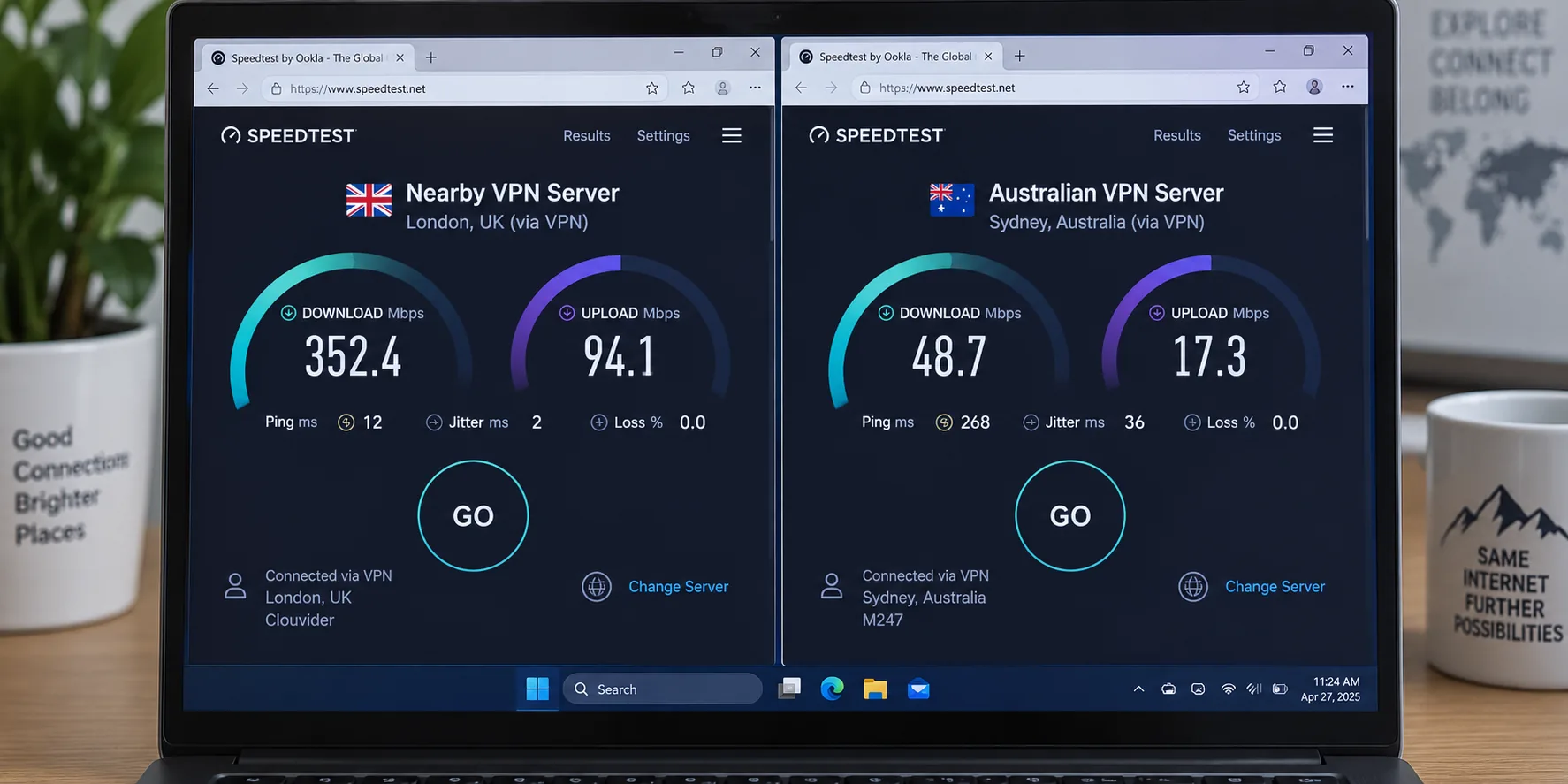Open the three-dot menu in right browser
The height and width of the screenshot is (784, 1568).
1347,87
